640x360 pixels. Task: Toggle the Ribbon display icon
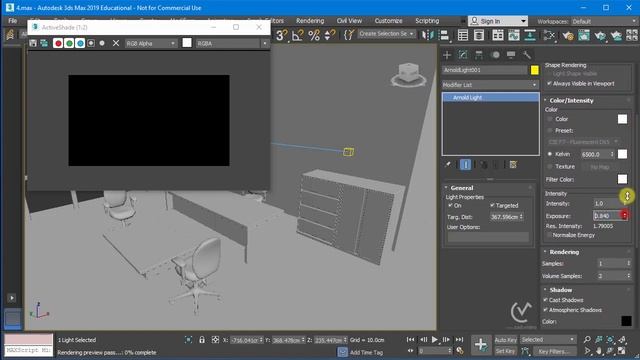pyautogui.click(x=498, y=35)
